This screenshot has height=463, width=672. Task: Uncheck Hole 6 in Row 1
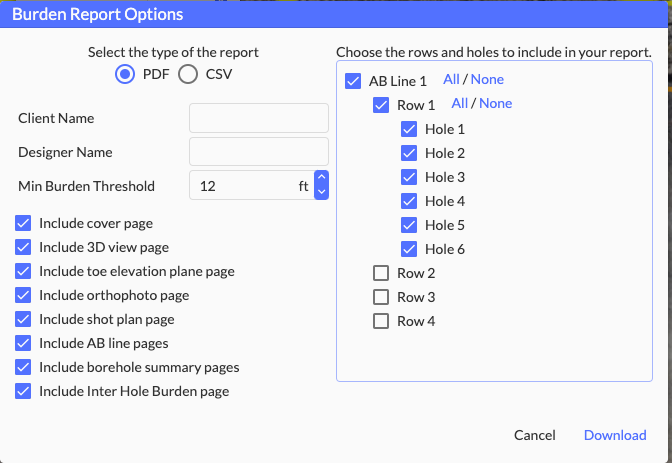click(x=409, y=249)
